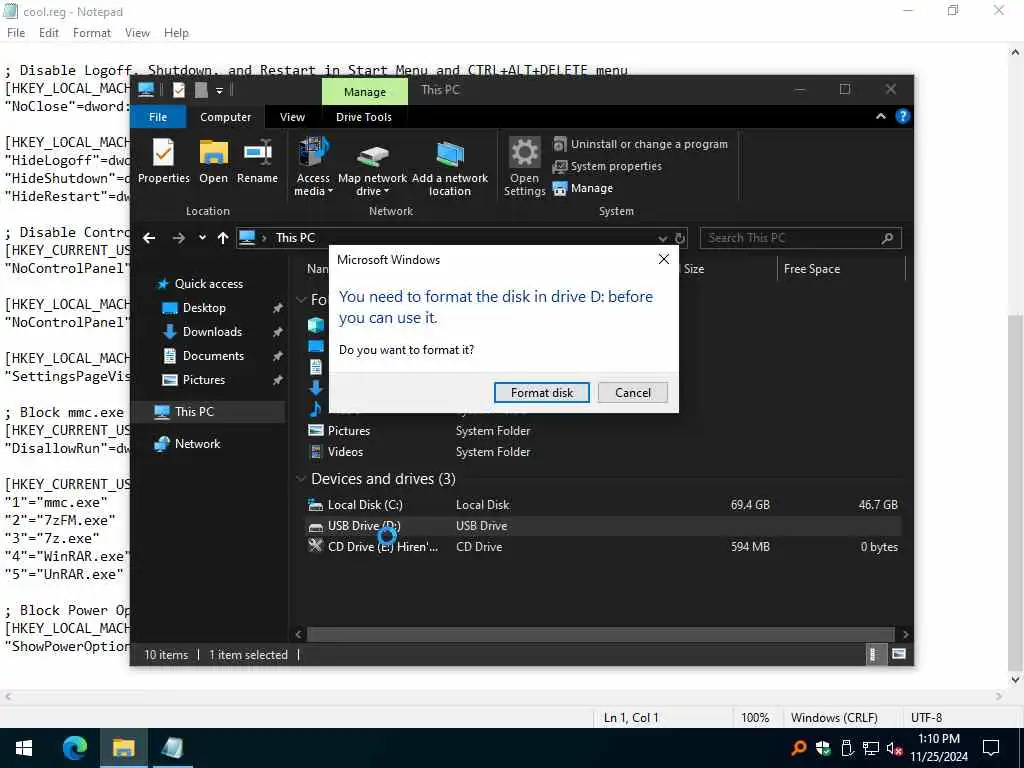This screenshot has height=768, width=1024.
Task: Click the Up one level arrow
Action: (223, 238)
